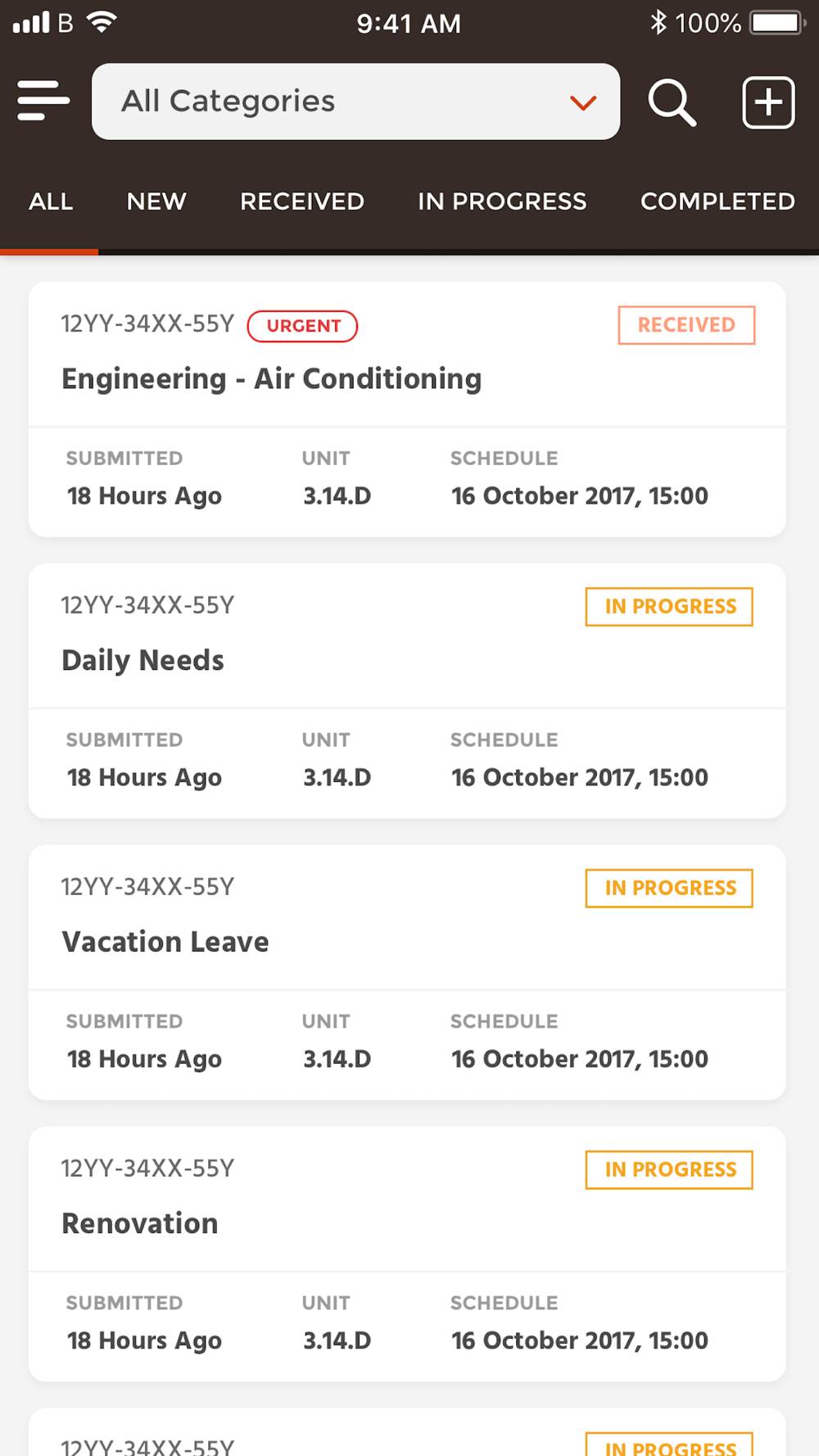The image size is (819, 1456).
Task: Open the Daily Needs request card
Action: coord(143,661)
